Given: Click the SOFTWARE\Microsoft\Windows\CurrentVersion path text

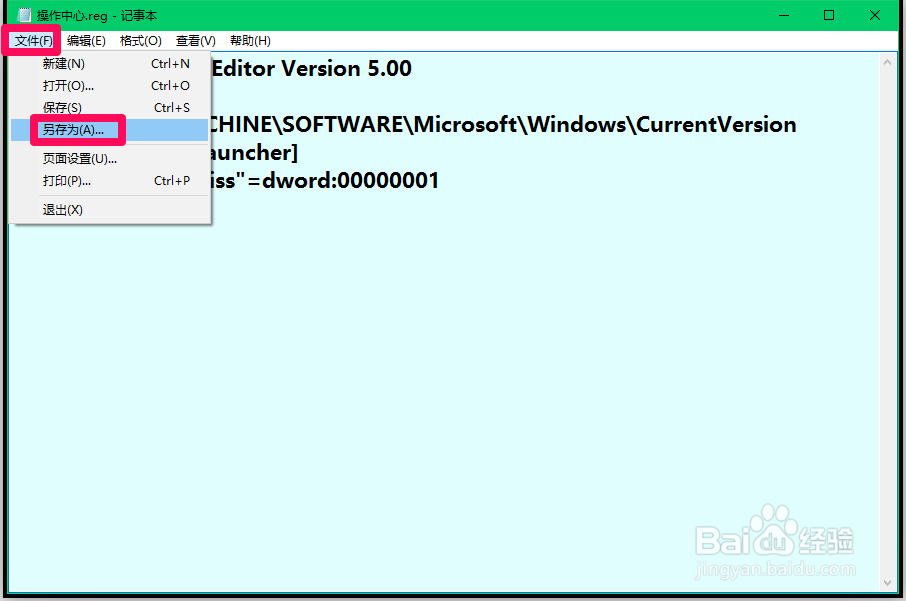Looking at the screenshot, I should point(539,125).
